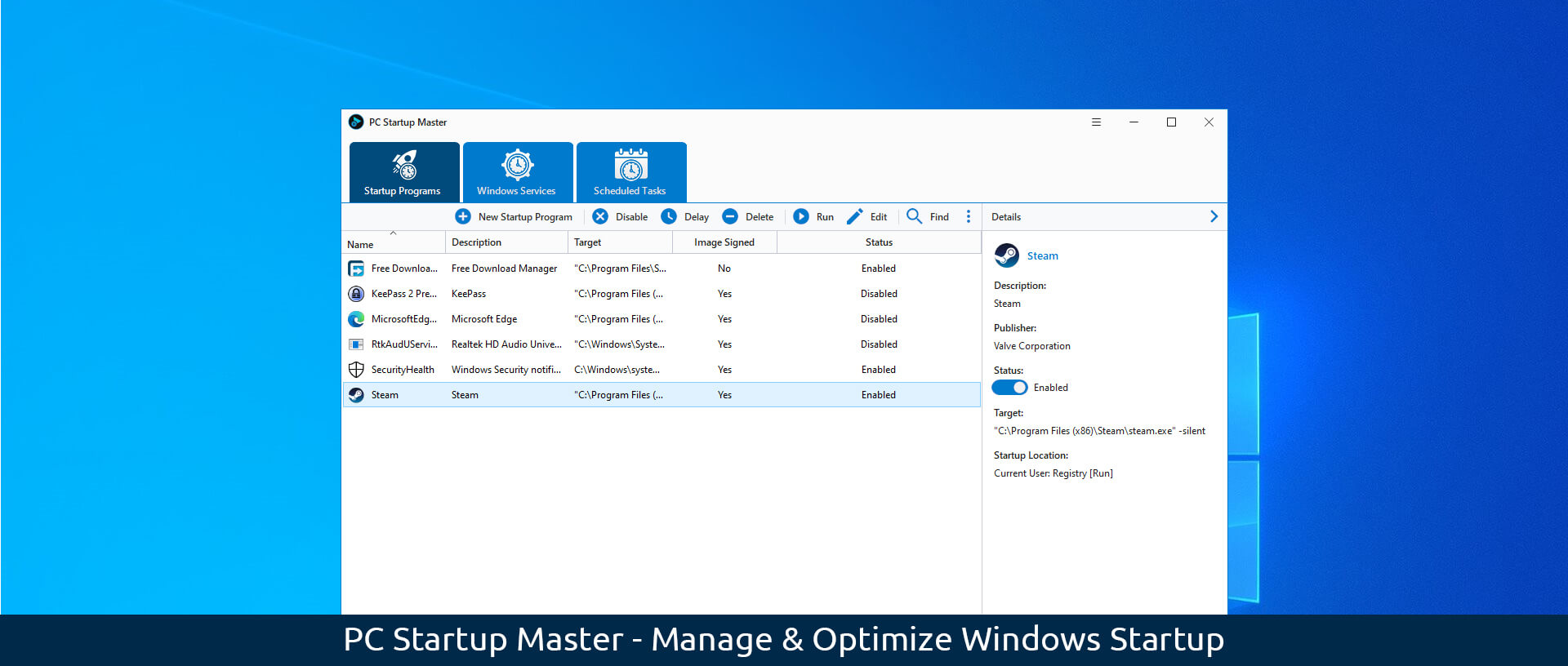The image size is (1568, 666).
Task: Click Microsoft Edge row's Disabled status
Action: 879,319
